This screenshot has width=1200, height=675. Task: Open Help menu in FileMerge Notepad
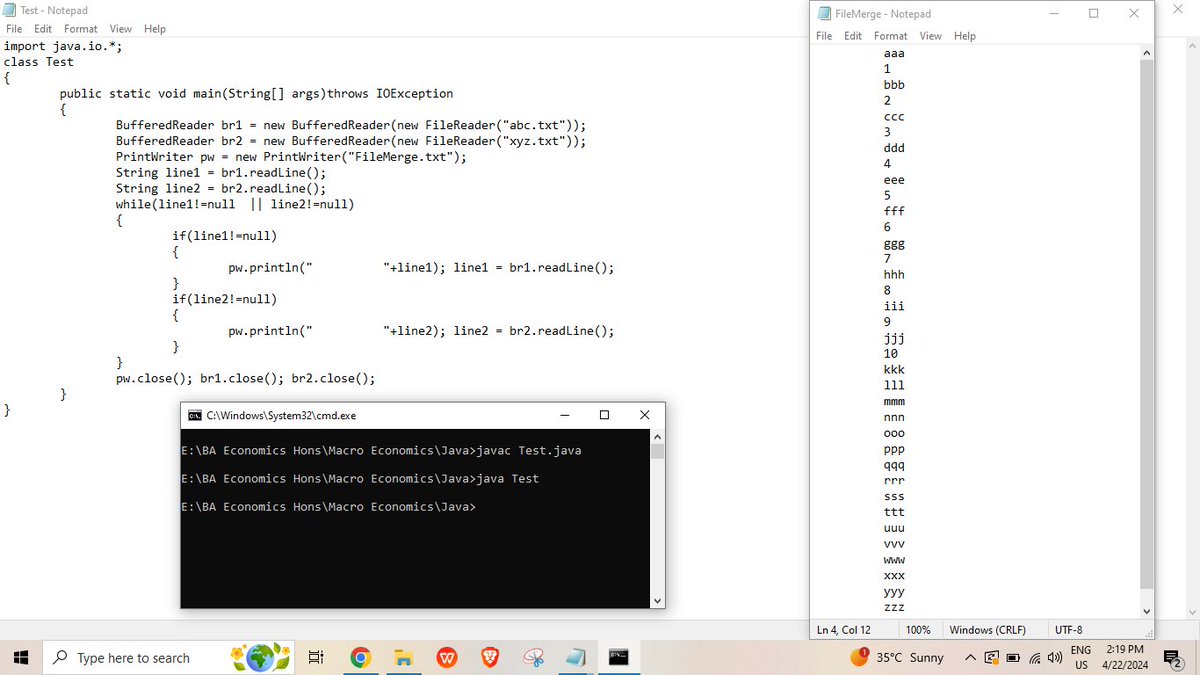coord(965,36)
